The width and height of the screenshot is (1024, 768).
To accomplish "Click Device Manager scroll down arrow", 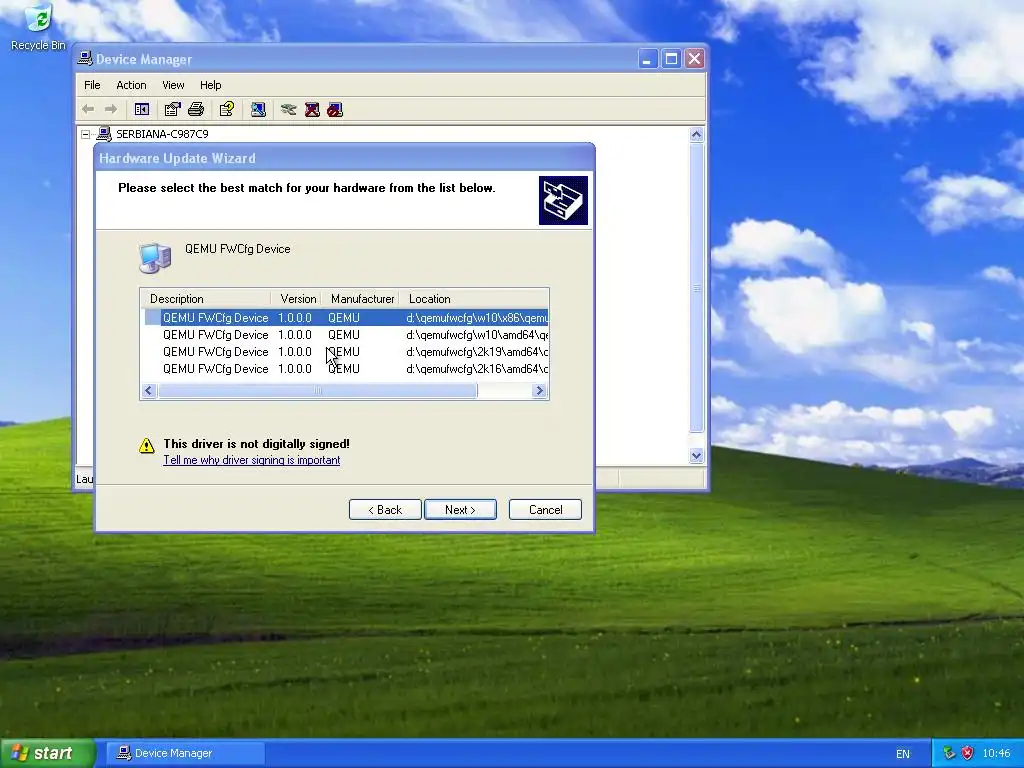I will tap(696, 456).
